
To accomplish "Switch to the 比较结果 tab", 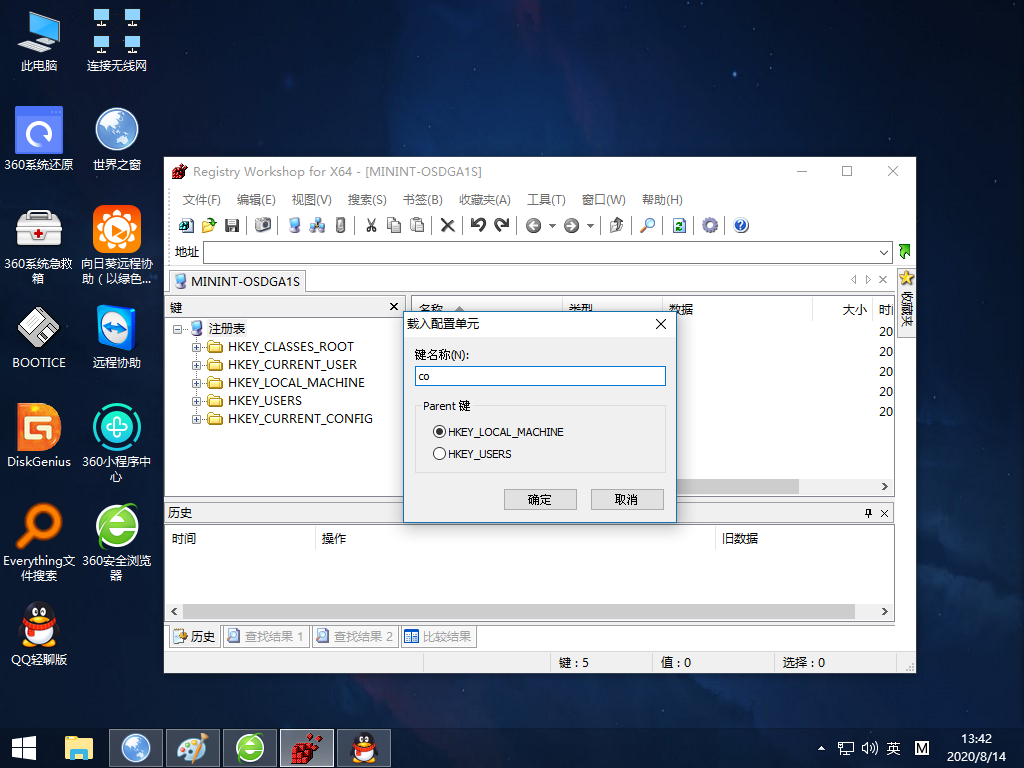I will coord(438,636).
